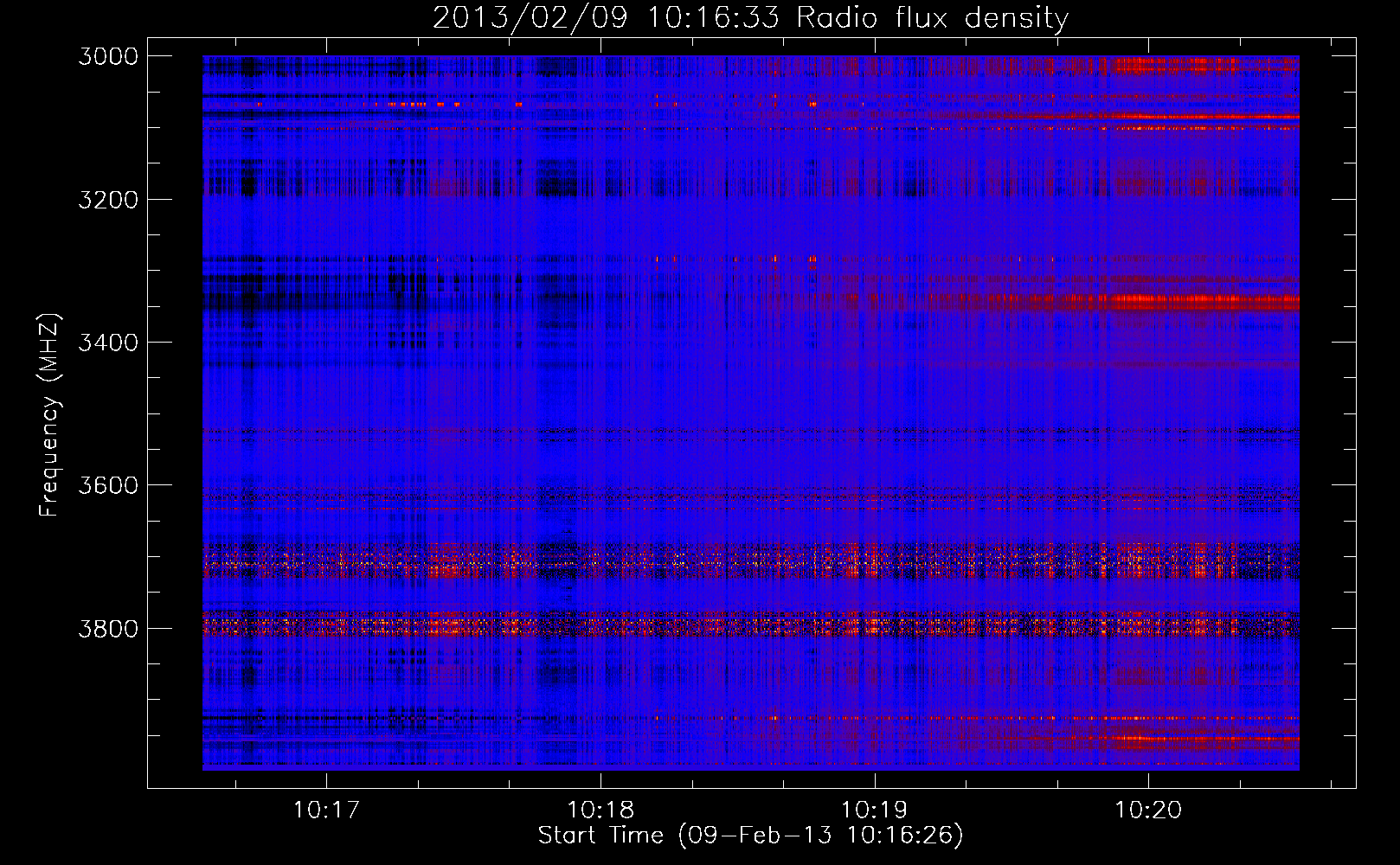Viewport: 1400px width, 865px height.
Task: Click the '10:18' time axis label
Action: tap(600, 811)
